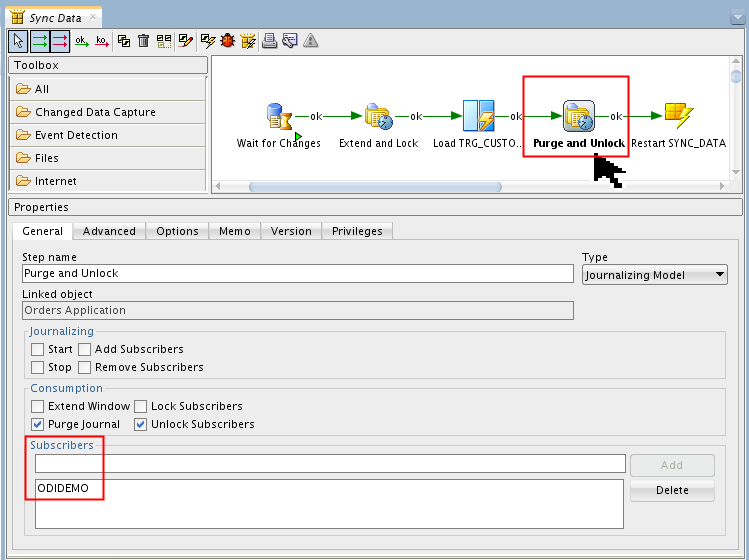Select the Extend and Lock step icon
Viewport: 749px width, 560px height.
[378, 117]
